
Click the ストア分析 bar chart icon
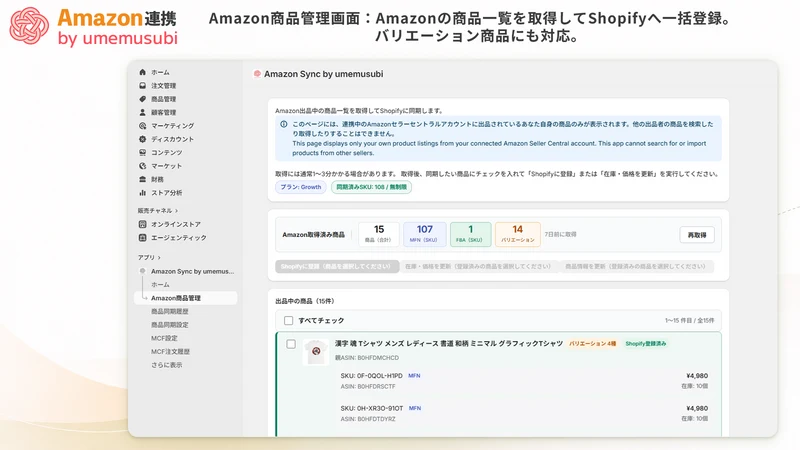coord(142,193)
